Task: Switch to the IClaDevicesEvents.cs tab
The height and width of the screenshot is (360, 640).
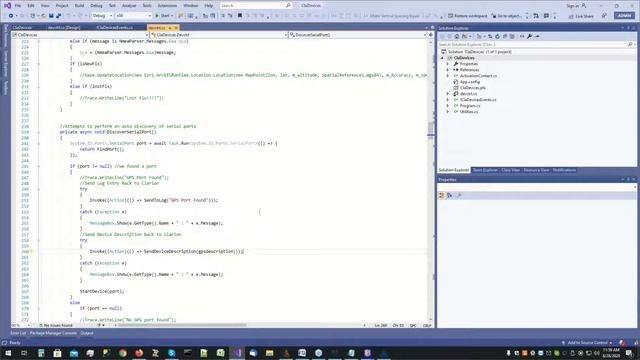Action: coord(114,28)
